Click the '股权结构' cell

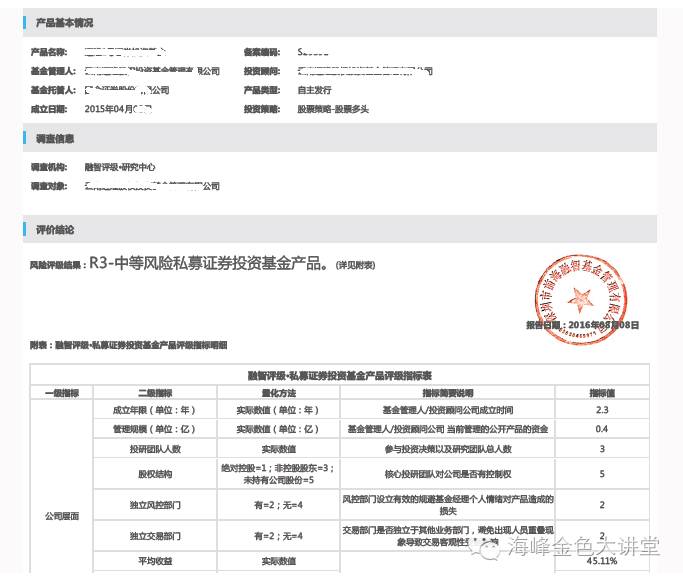click(x=155, y=474)
